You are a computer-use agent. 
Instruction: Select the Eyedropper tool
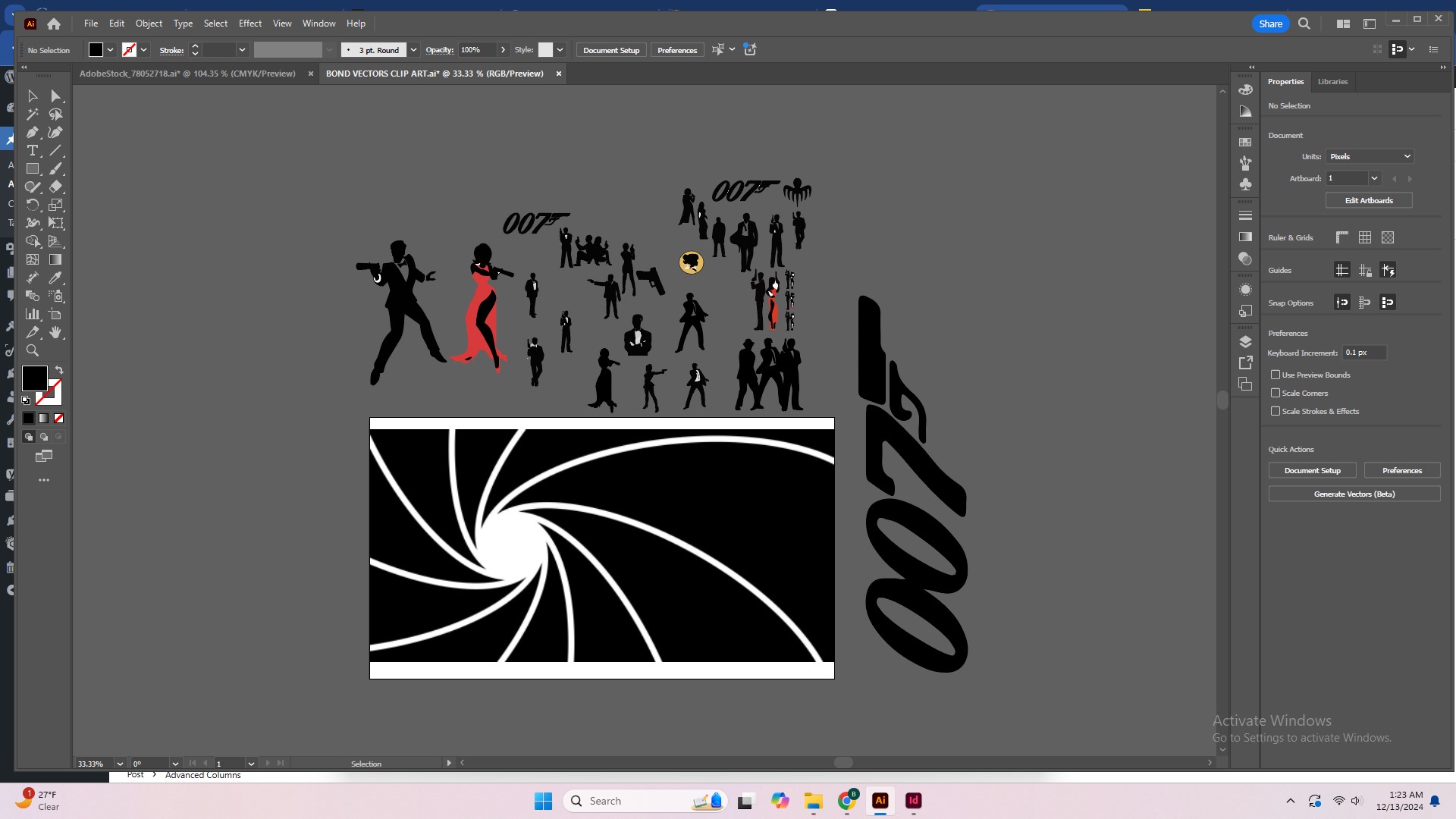coord(55,278)
